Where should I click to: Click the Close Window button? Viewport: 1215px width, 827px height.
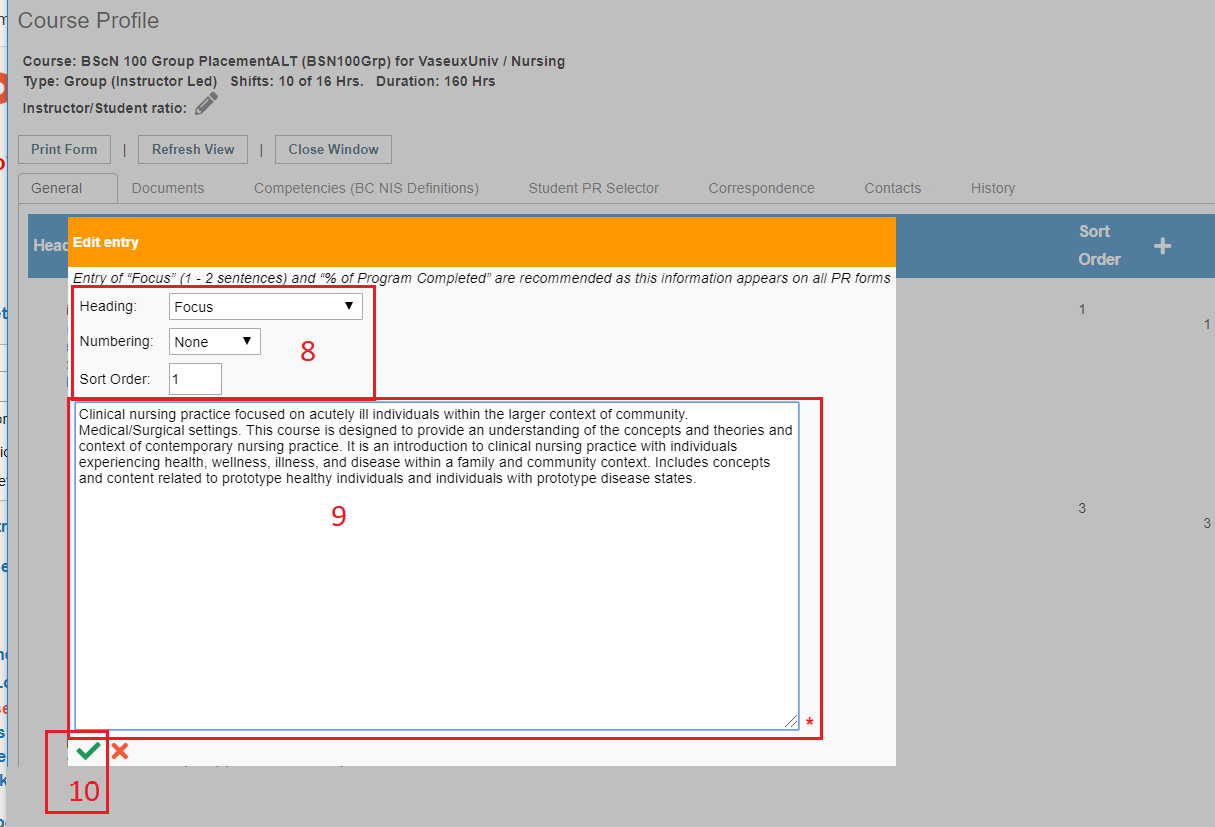334,149
